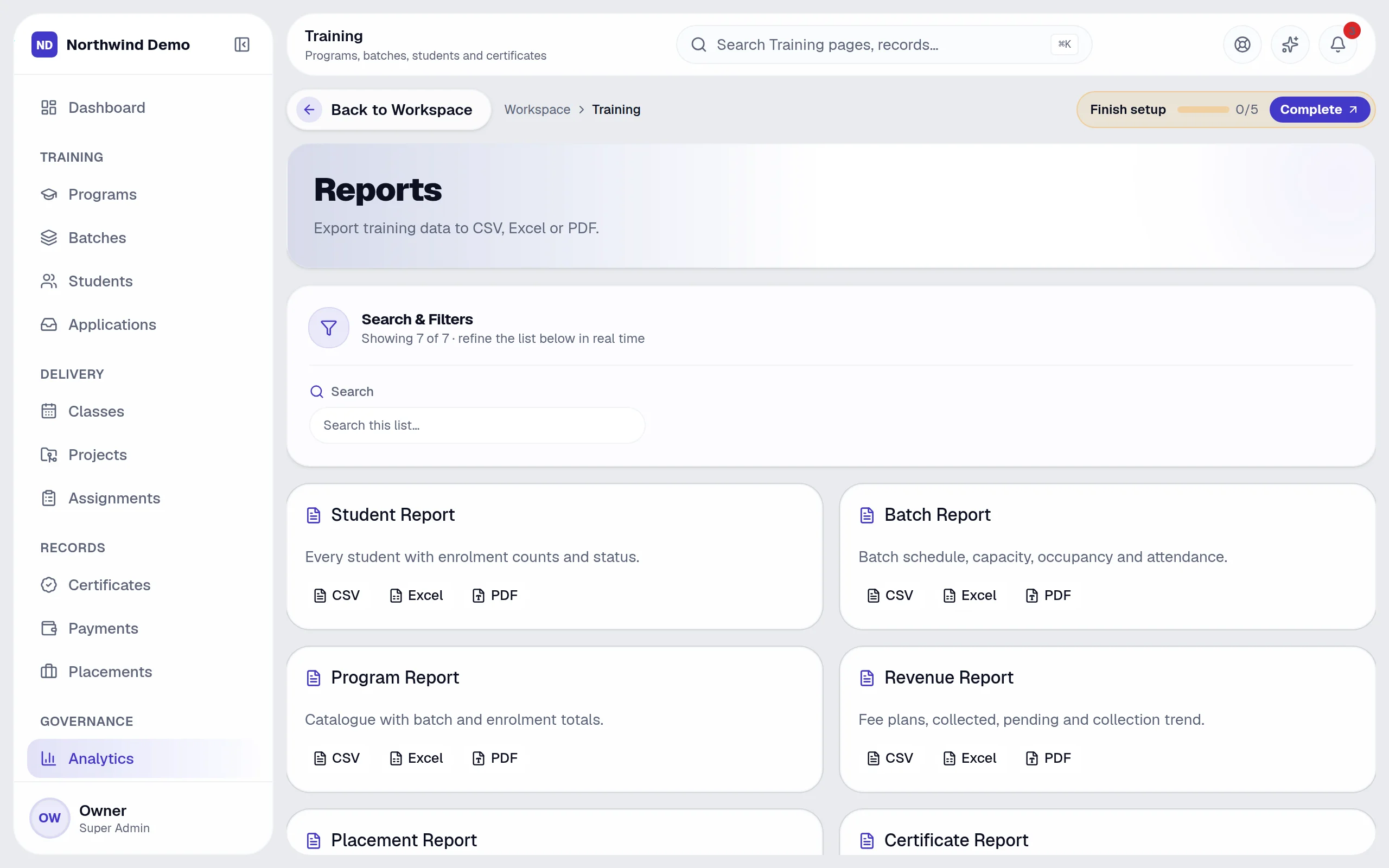Screen dimensions: 1389x868
Task: Open the AI sparkles assistant icon
Action: coord(1290,44)
